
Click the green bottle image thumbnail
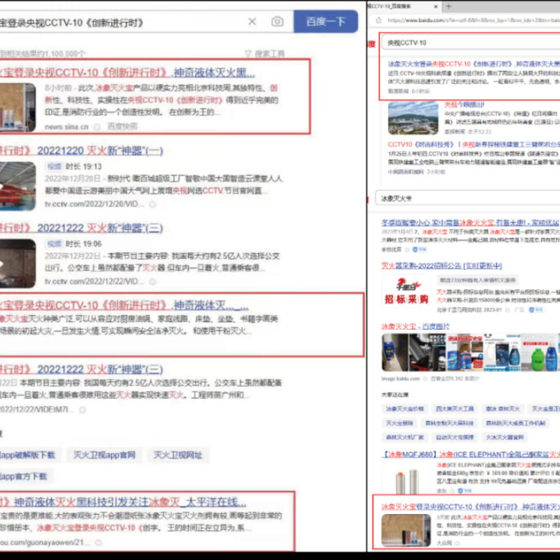click(539, 352)
